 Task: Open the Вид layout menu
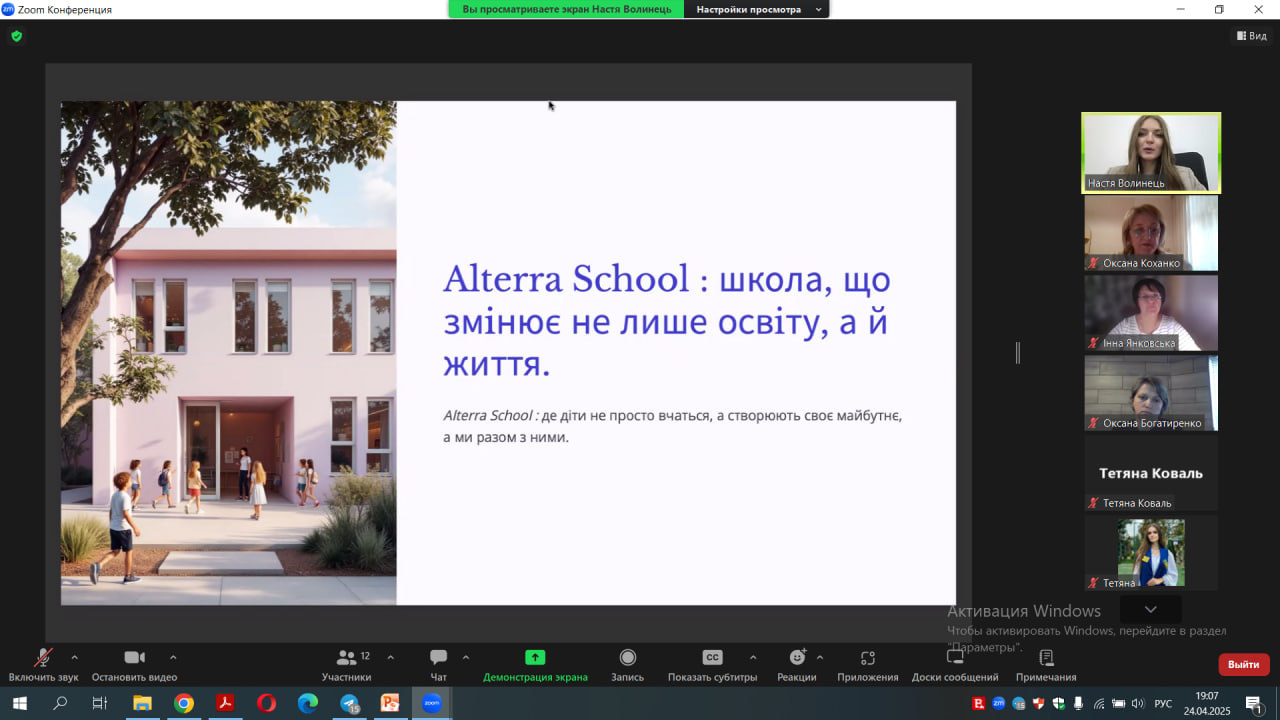(1251, 35)
